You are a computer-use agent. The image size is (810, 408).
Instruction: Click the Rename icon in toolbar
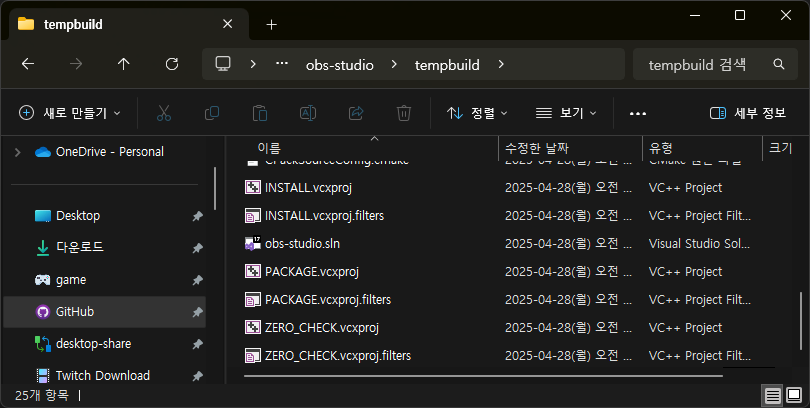pyautogui.click(x=308, y=113)
